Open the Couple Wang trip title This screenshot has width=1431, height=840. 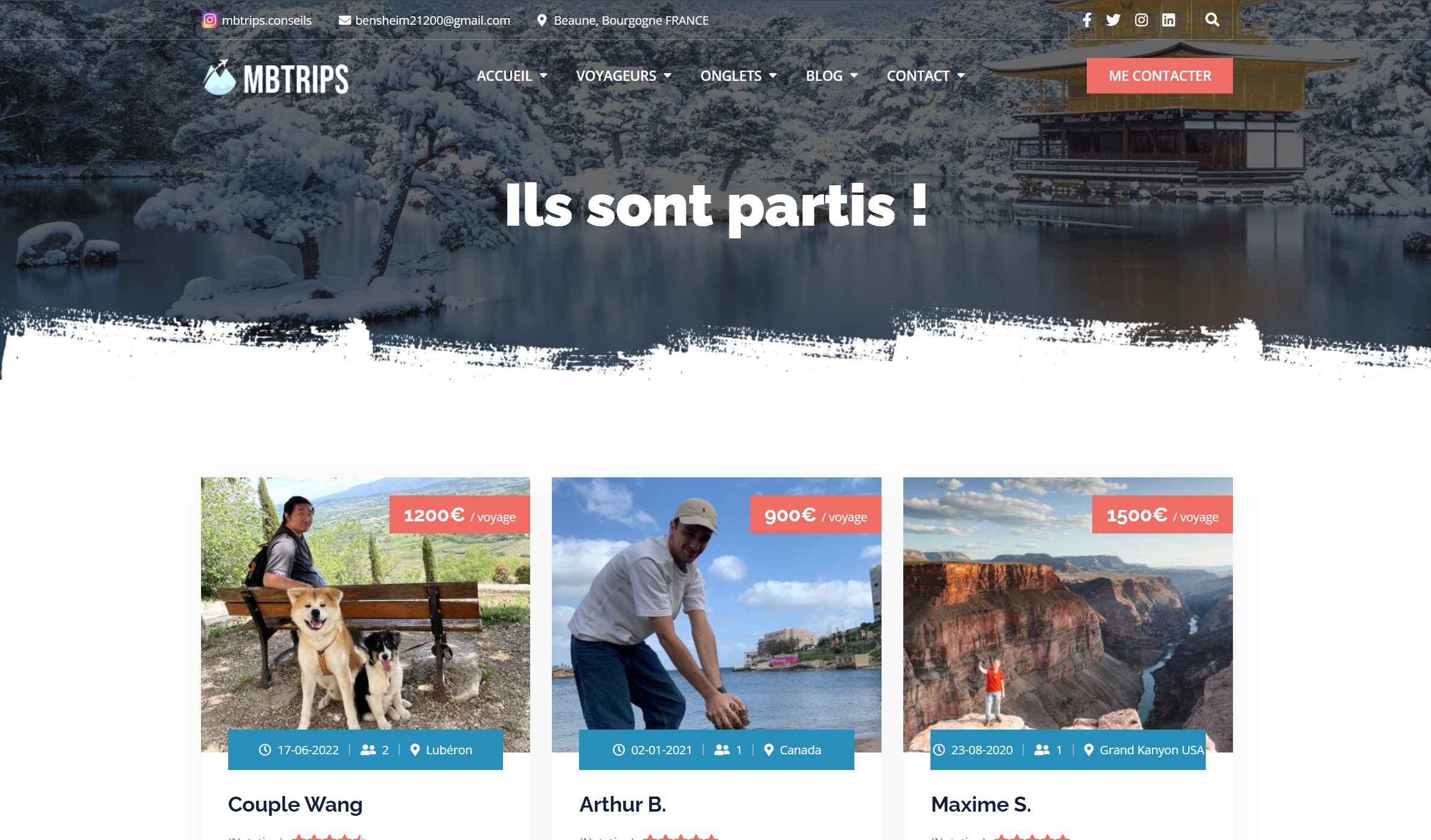pos(295,804)
